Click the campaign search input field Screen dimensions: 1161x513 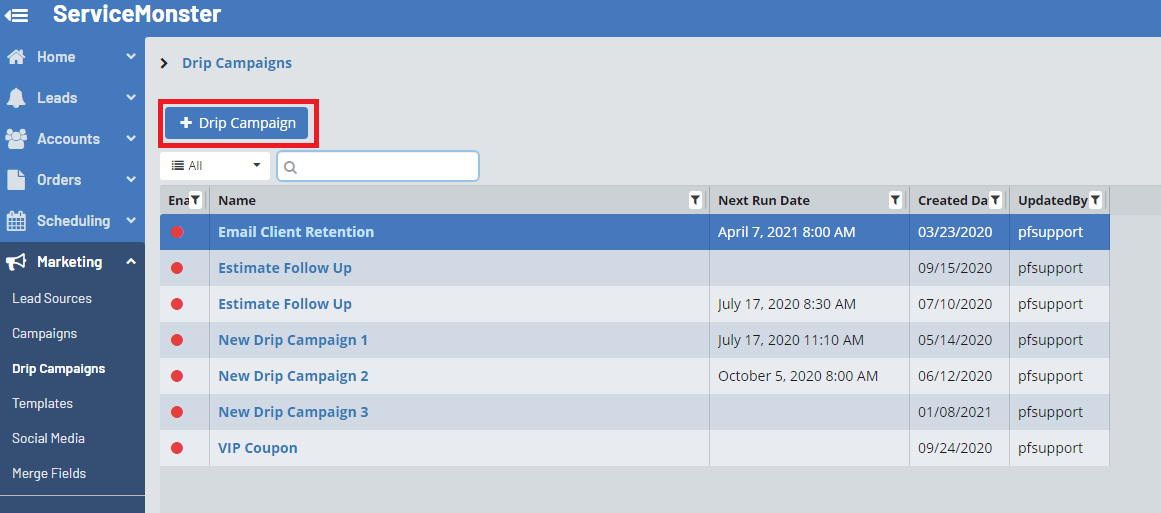[385, 167]
